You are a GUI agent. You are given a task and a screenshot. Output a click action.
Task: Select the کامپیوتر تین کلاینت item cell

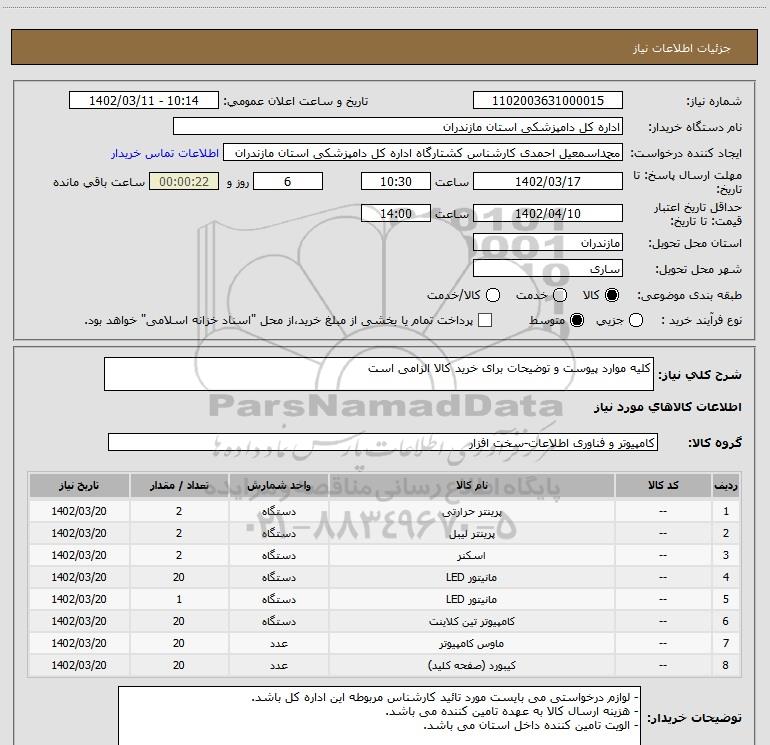471,621
